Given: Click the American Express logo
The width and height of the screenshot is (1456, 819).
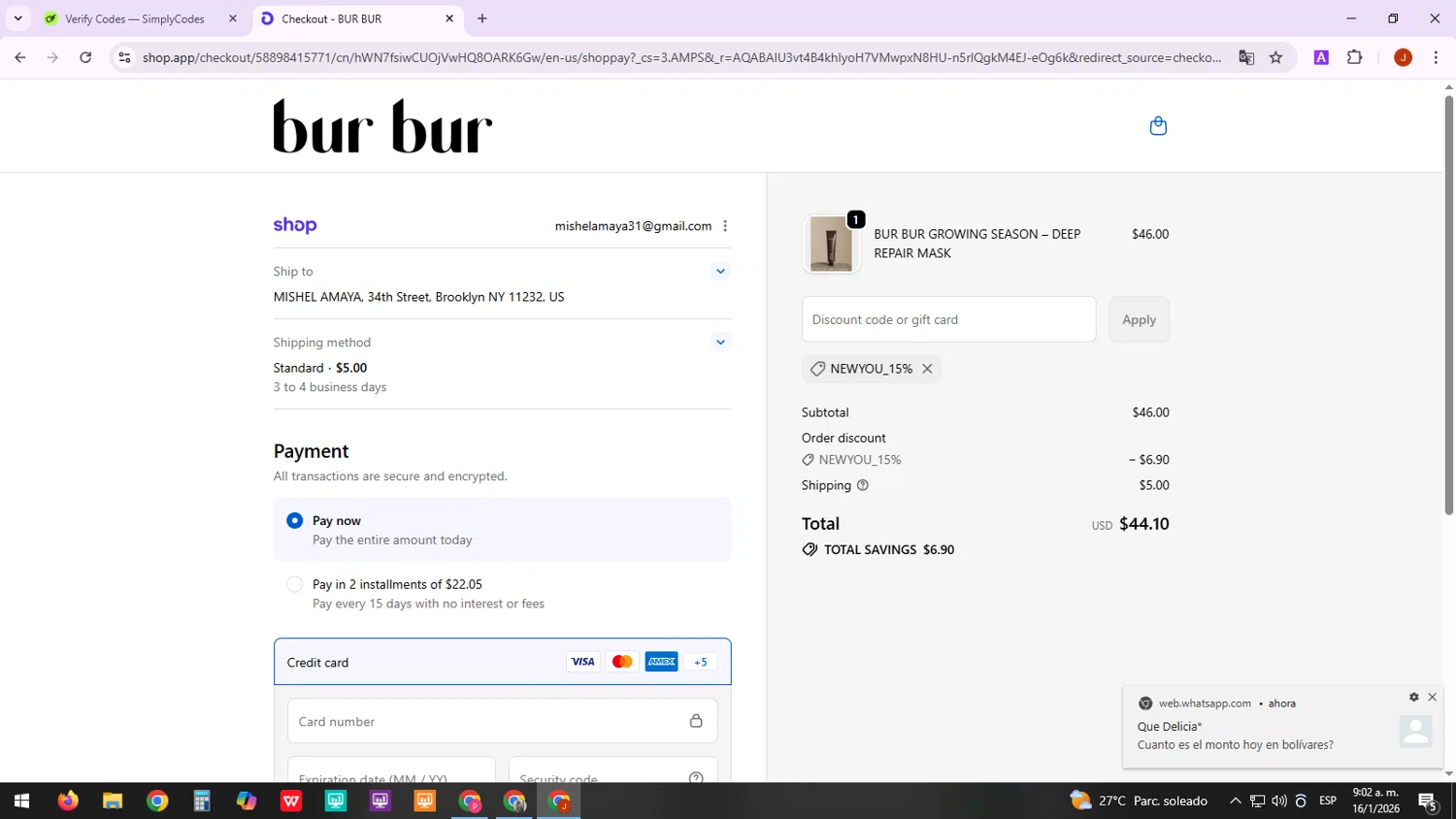Looking at the screenshot, I should pyautogui.click(x=661, y=662).
